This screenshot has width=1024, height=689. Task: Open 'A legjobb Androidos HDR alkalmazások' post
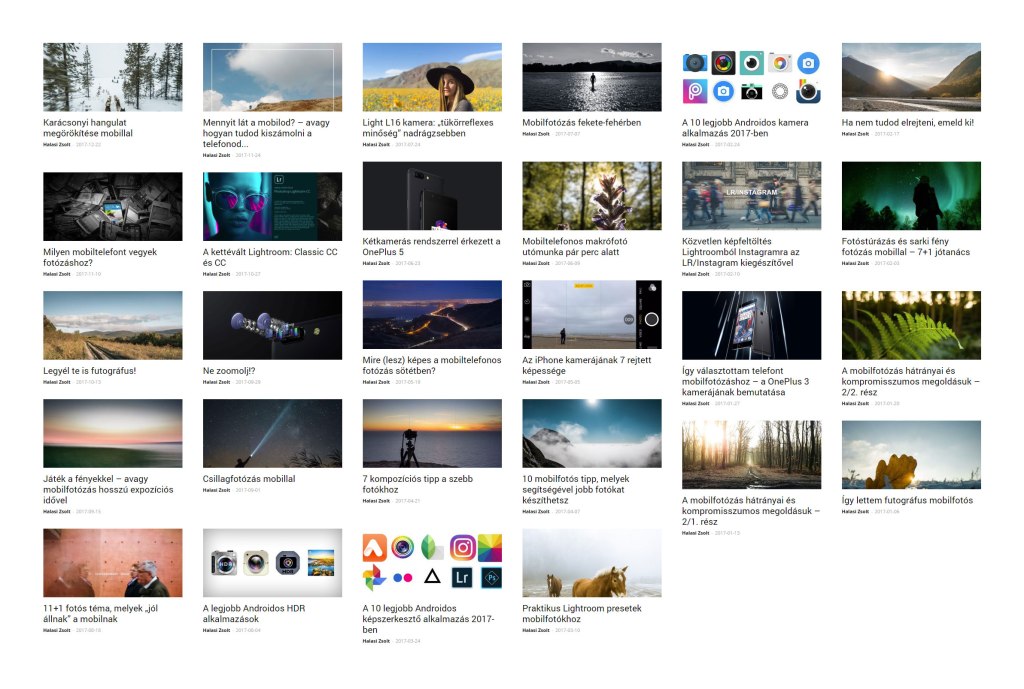[x=254, y=613]
